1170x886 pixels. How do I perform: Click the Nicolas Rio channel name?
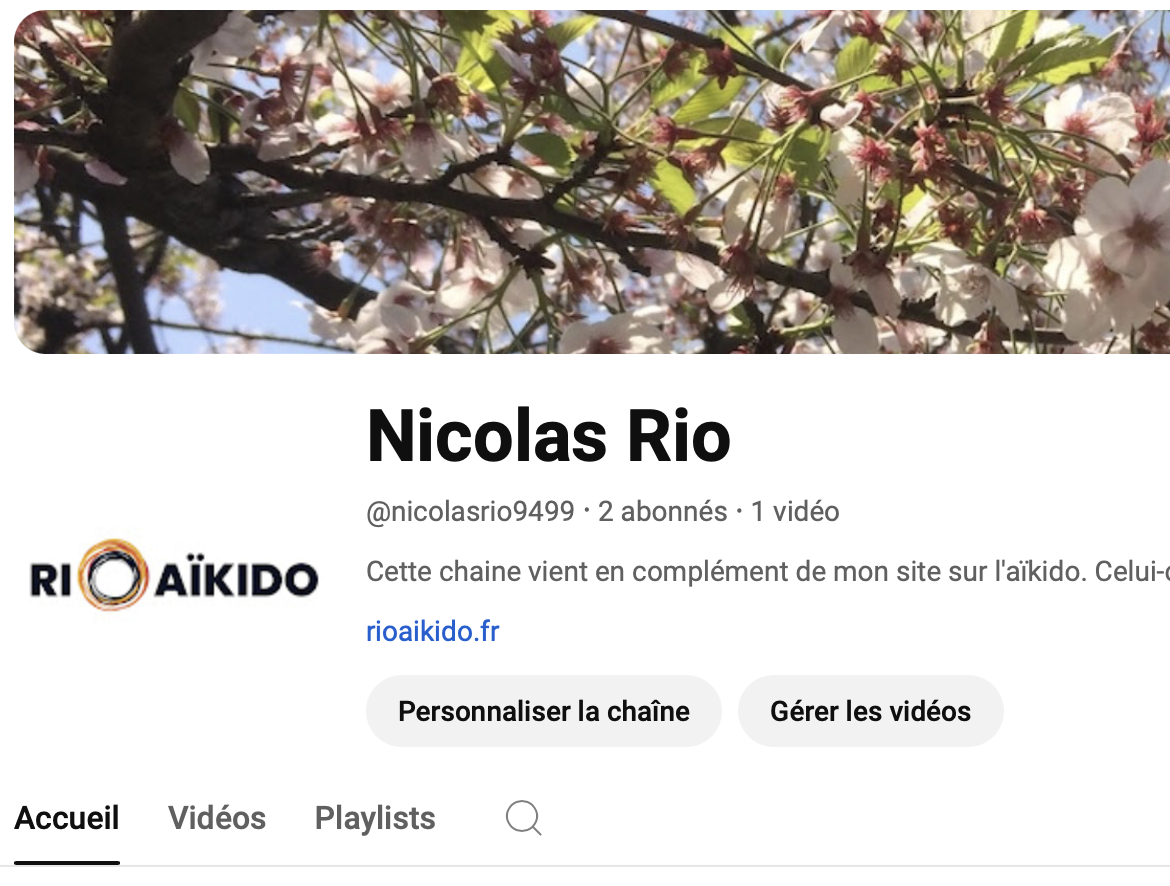(x=548, y=437)
